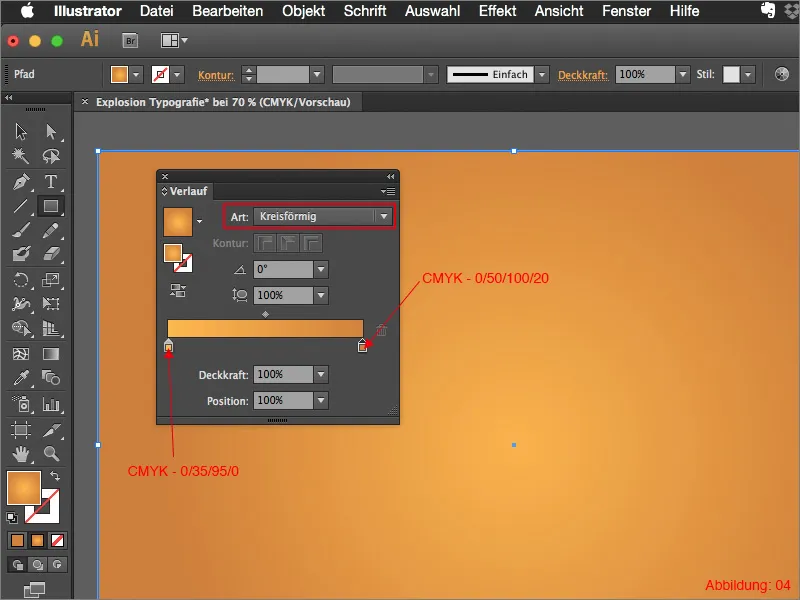Open the Art dropdown showing Kreisförmig
This screenshot has width=800, height=600.
pyautogui.click(x=323, y=216)
